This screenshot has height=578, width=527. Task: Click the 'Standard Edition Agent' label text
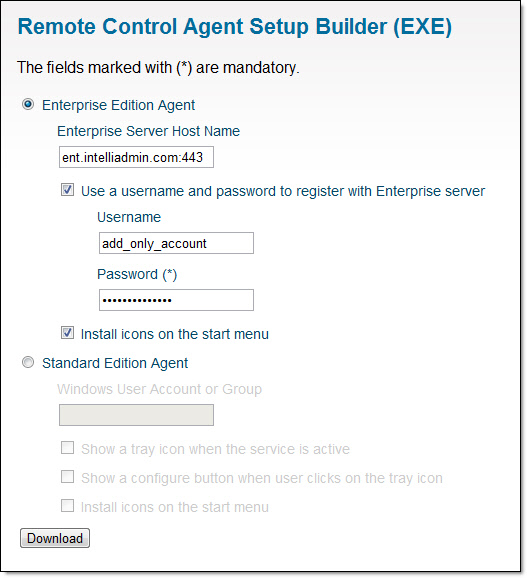(115, 363)
